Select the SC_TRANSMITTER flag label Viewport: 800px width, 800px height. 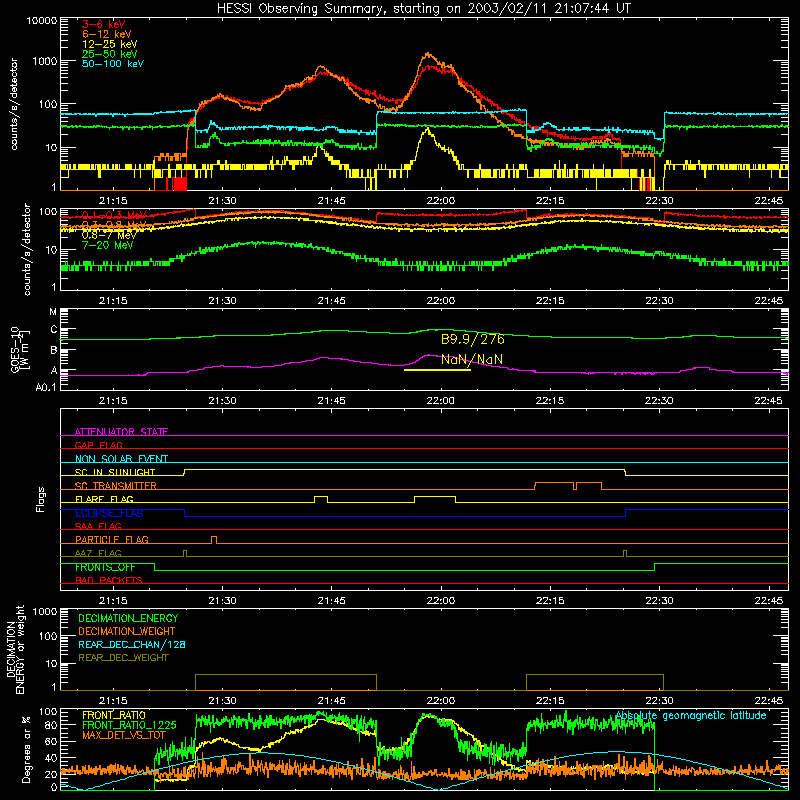point(116,485)
